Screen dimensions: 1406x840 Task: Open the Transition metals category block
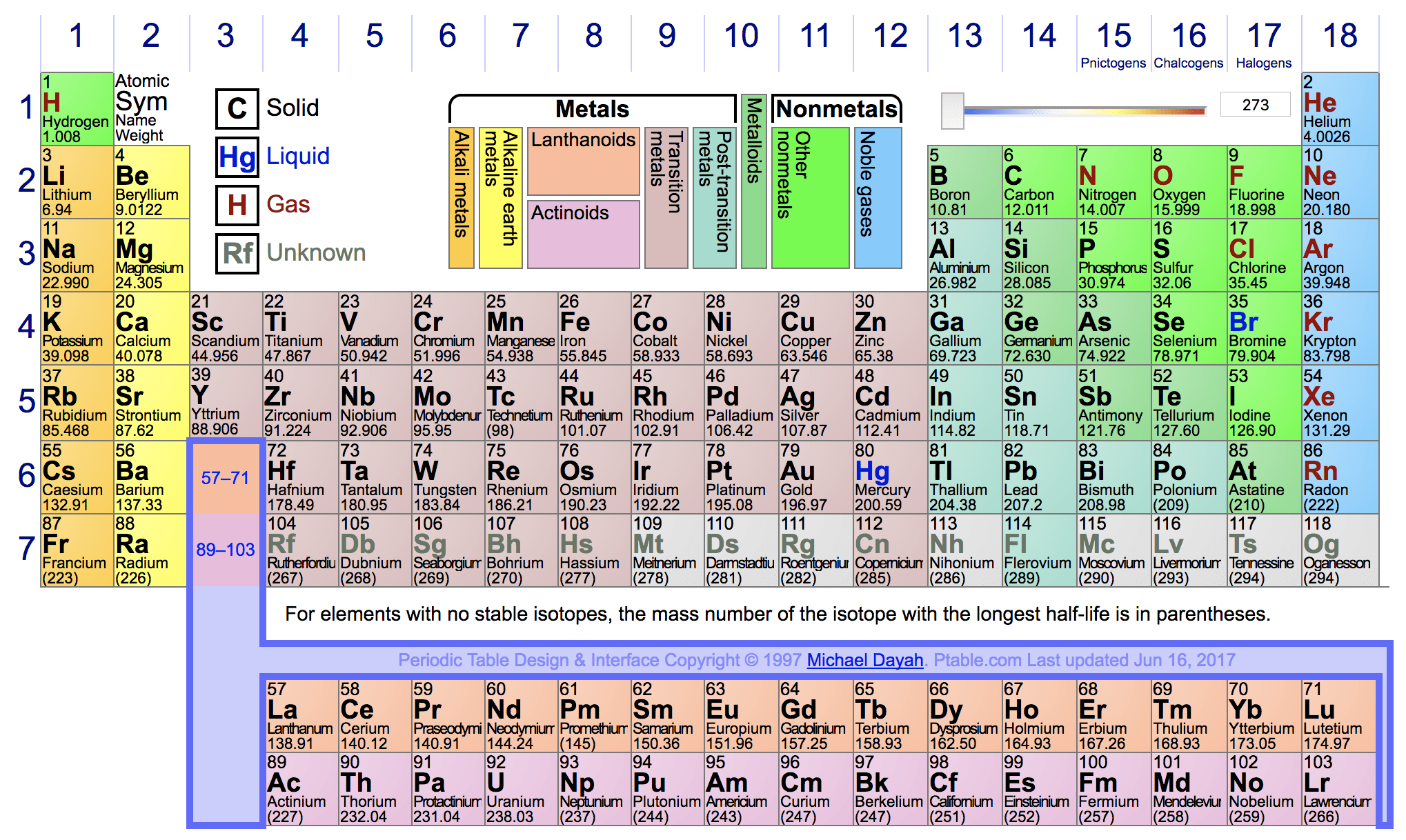pos(665,198)
